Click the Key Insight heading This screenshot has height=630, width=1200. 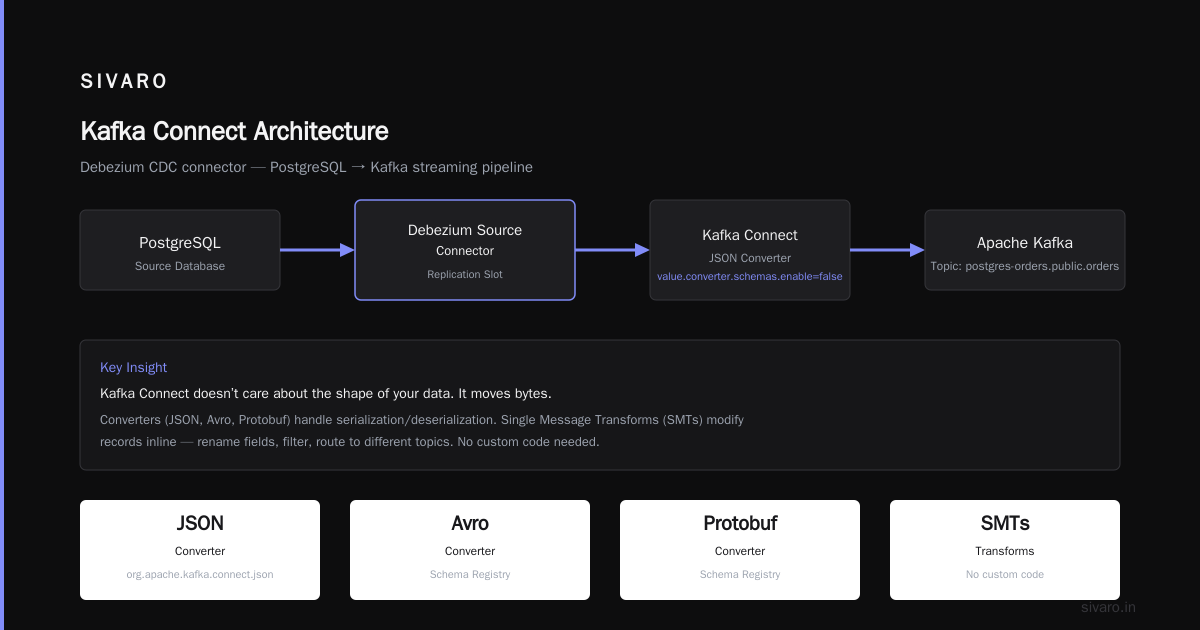point(134,368)
